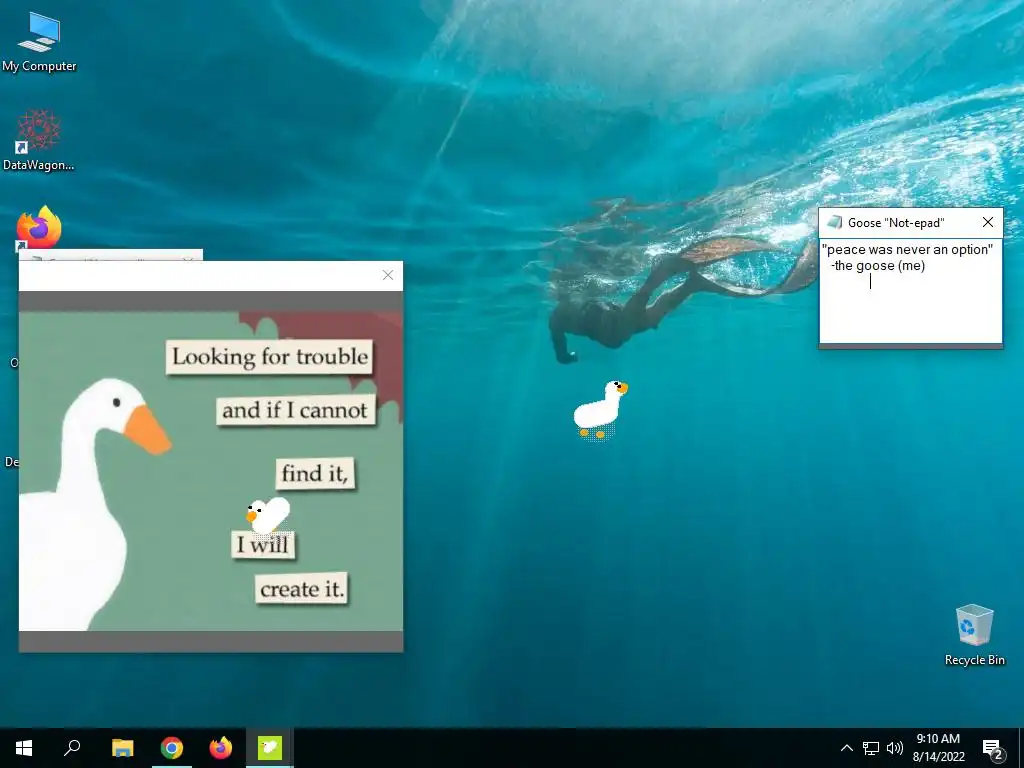The height and width of the screenshot is (768, 1024).
Task: Open File Explorer from the taskbar
Action: [122, 748]
